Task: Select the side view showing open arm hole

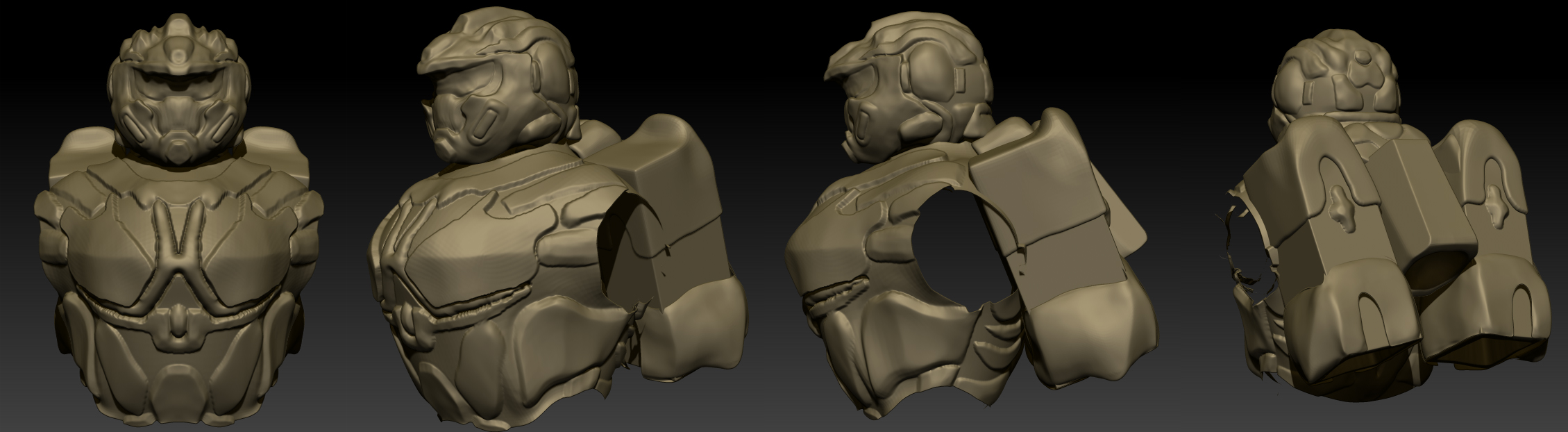Action: (x=972, y=215)
